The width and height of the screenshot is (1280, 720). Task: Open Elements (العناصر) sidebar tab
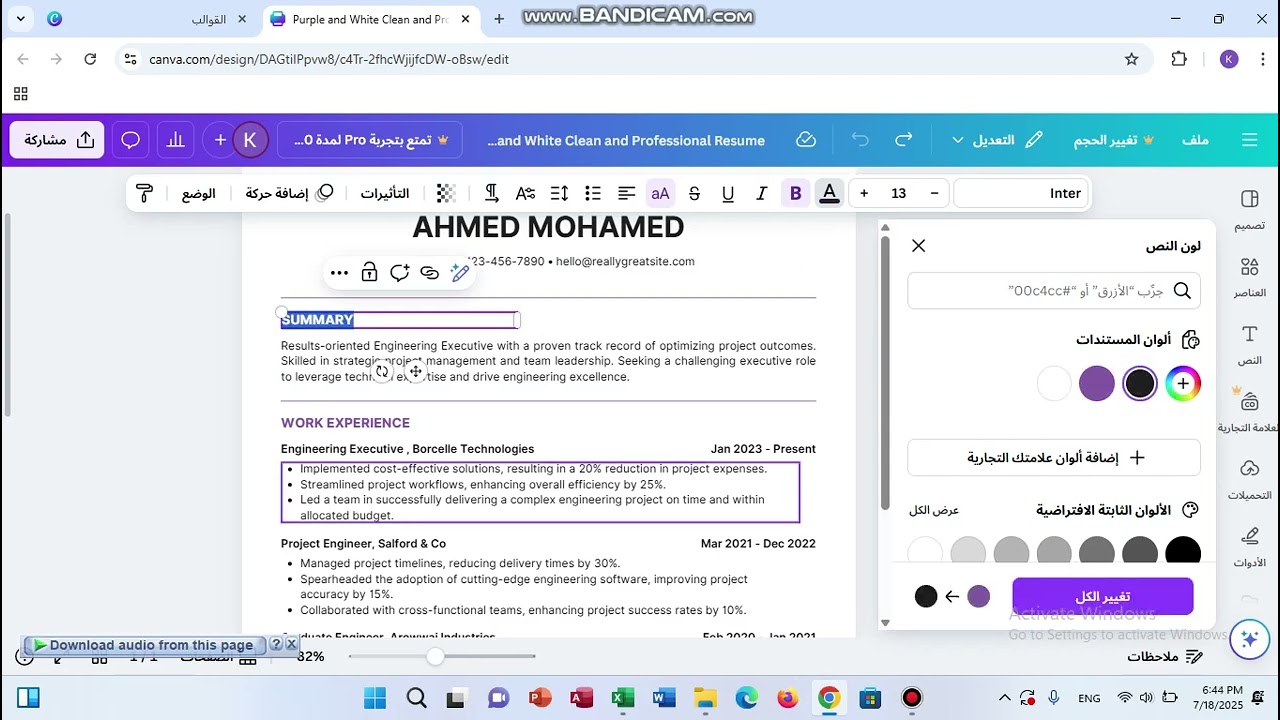(1249, 277)
